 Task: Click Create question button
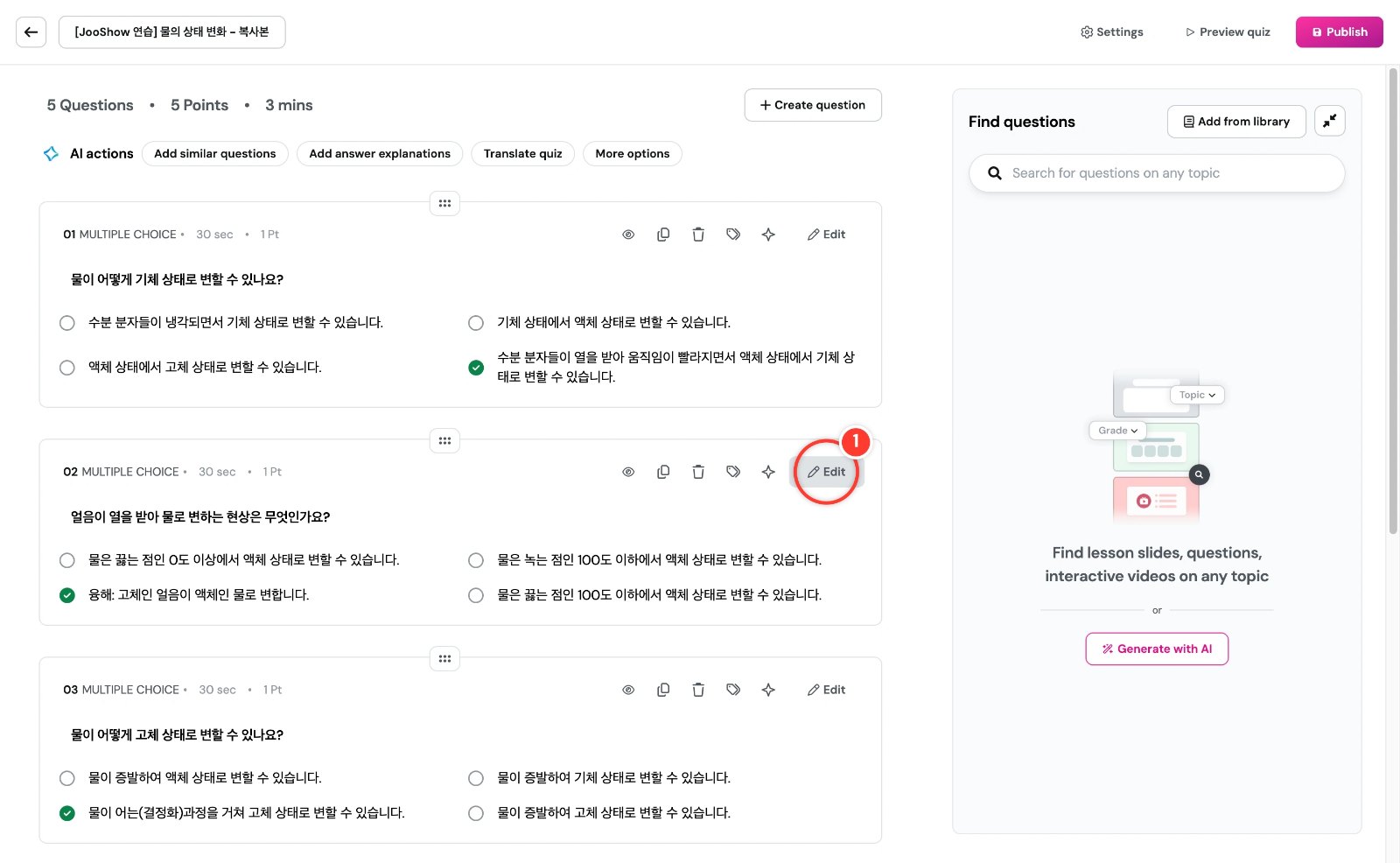click(813, 105)
